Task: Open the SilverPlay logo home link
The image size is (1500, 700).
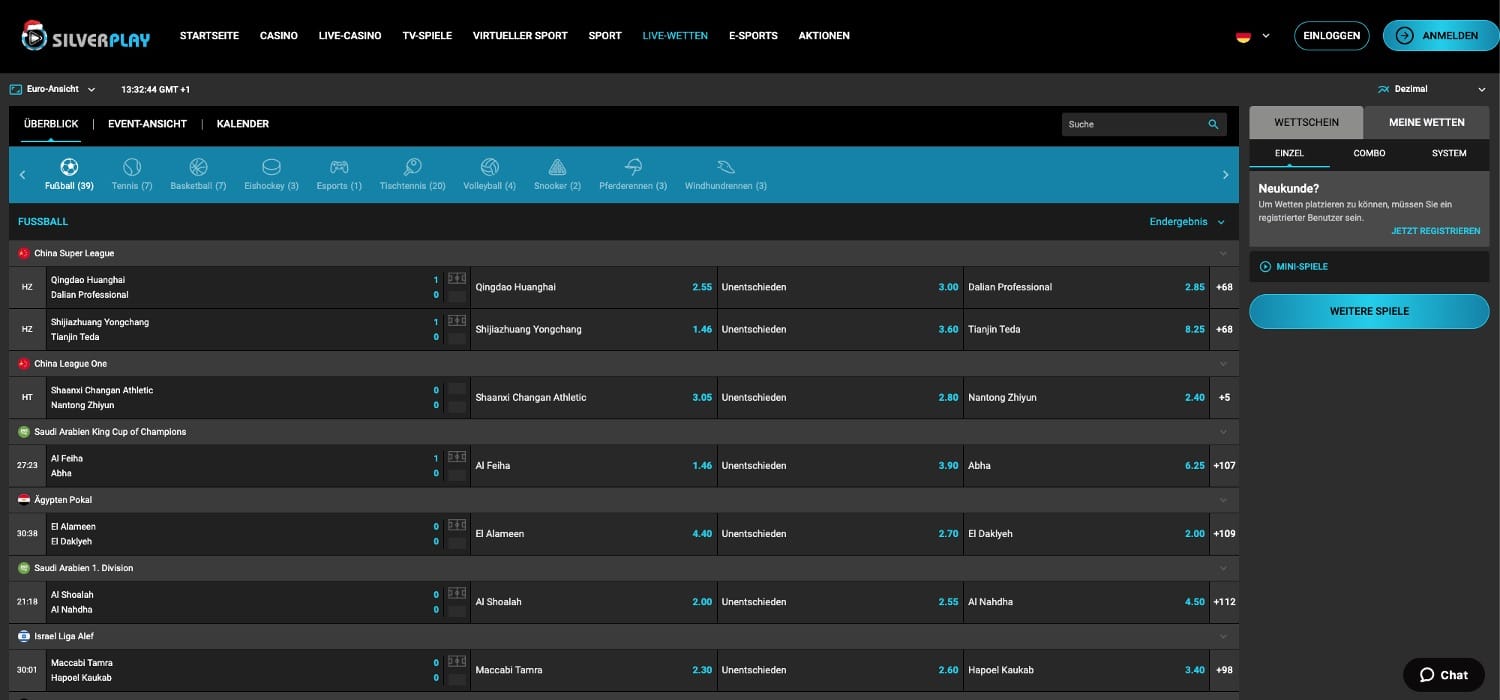Action: [x=86, y=36]
